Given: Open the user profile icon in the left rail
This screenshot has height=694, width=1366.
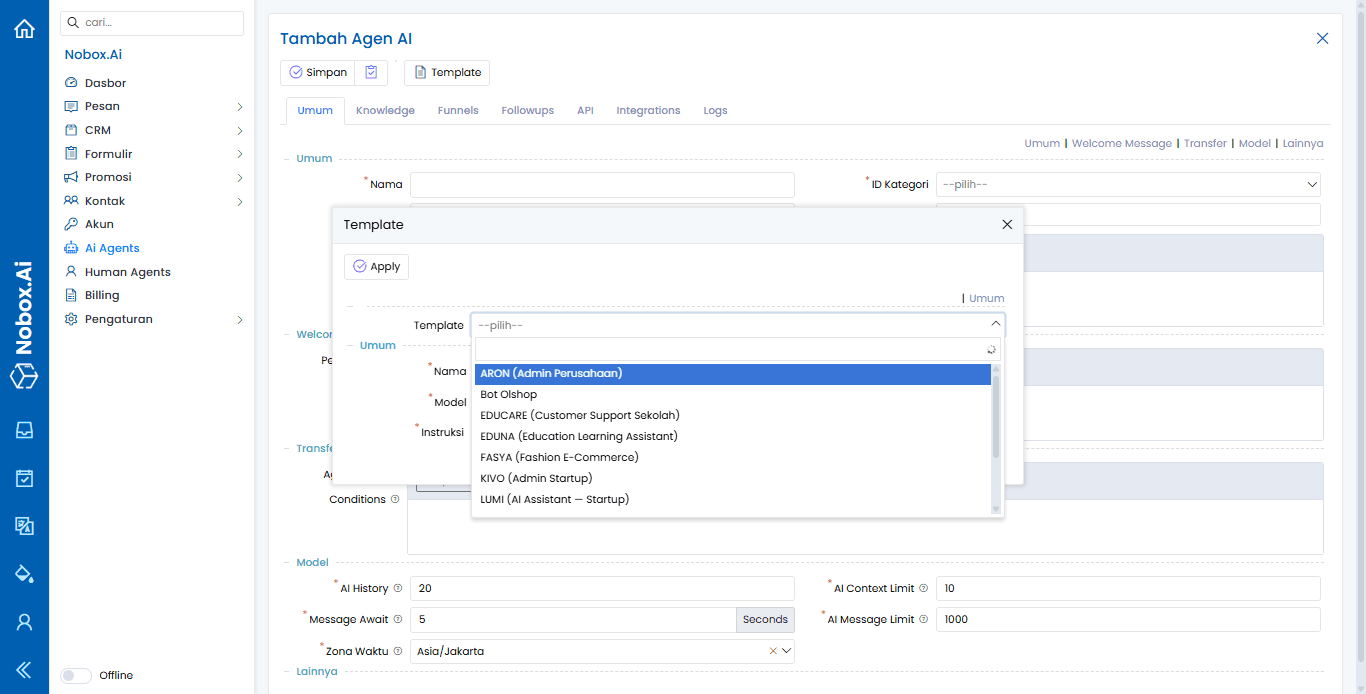Looking at the screenshot, I should tap(23, 622).
